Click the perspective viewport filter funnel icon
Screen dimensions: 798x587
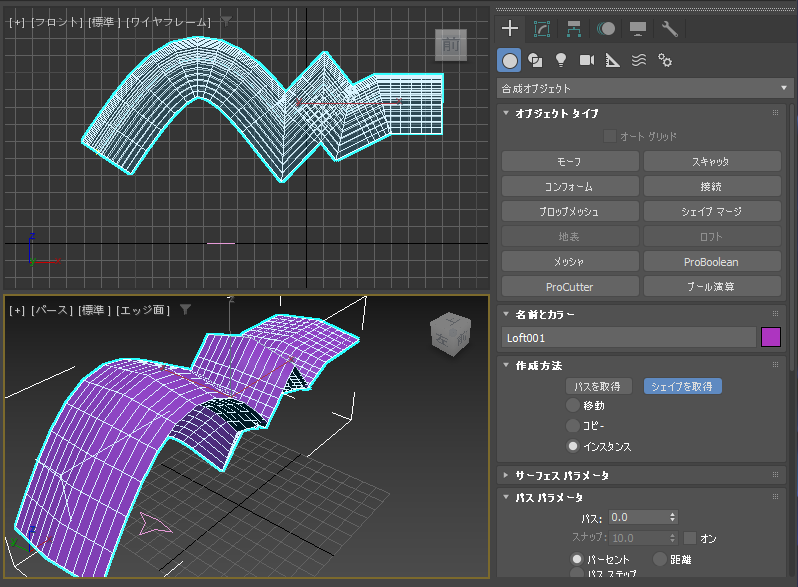click(186, 309)
